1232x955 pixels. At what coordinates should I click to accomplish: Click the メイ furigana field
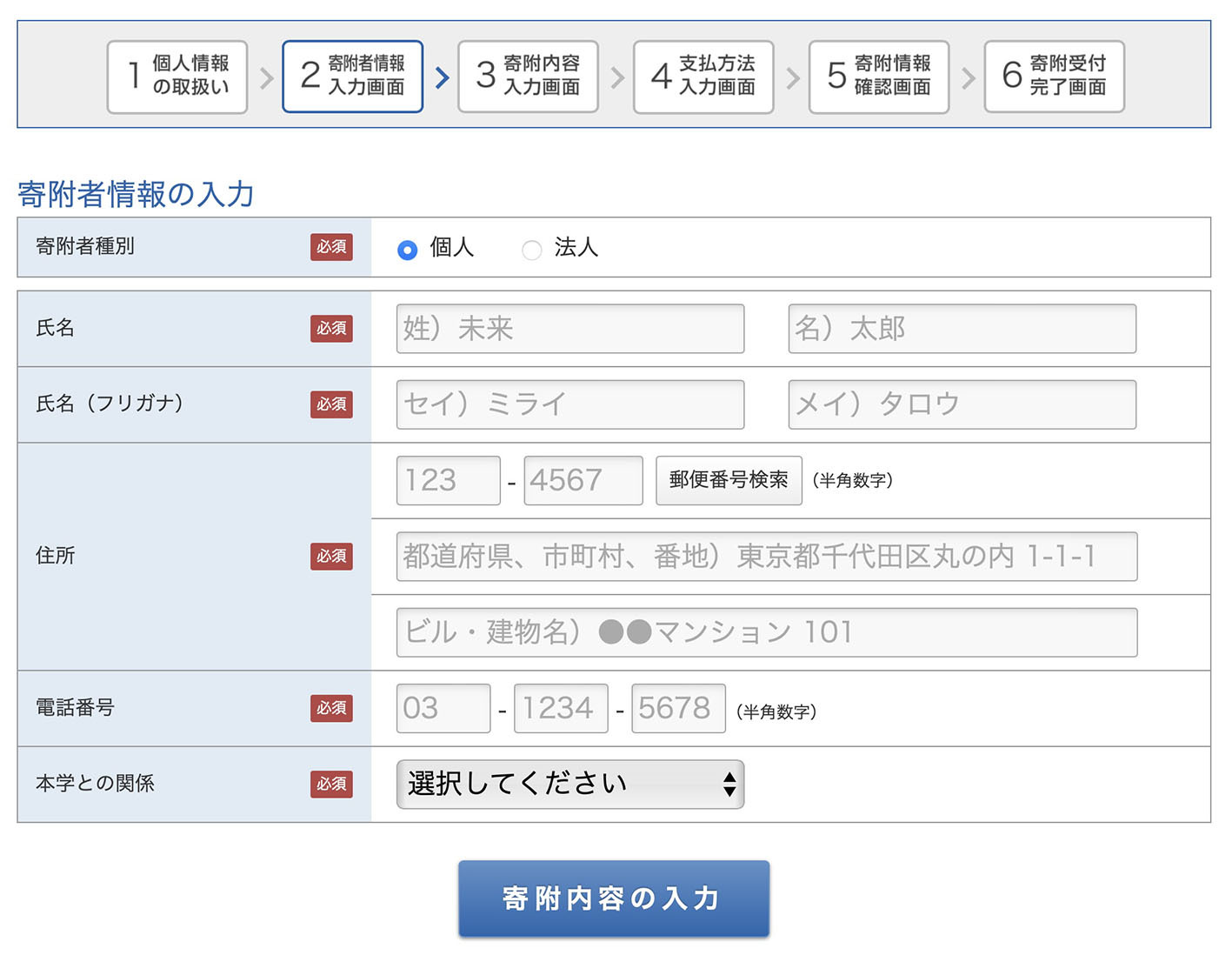(x=962, y=404)
